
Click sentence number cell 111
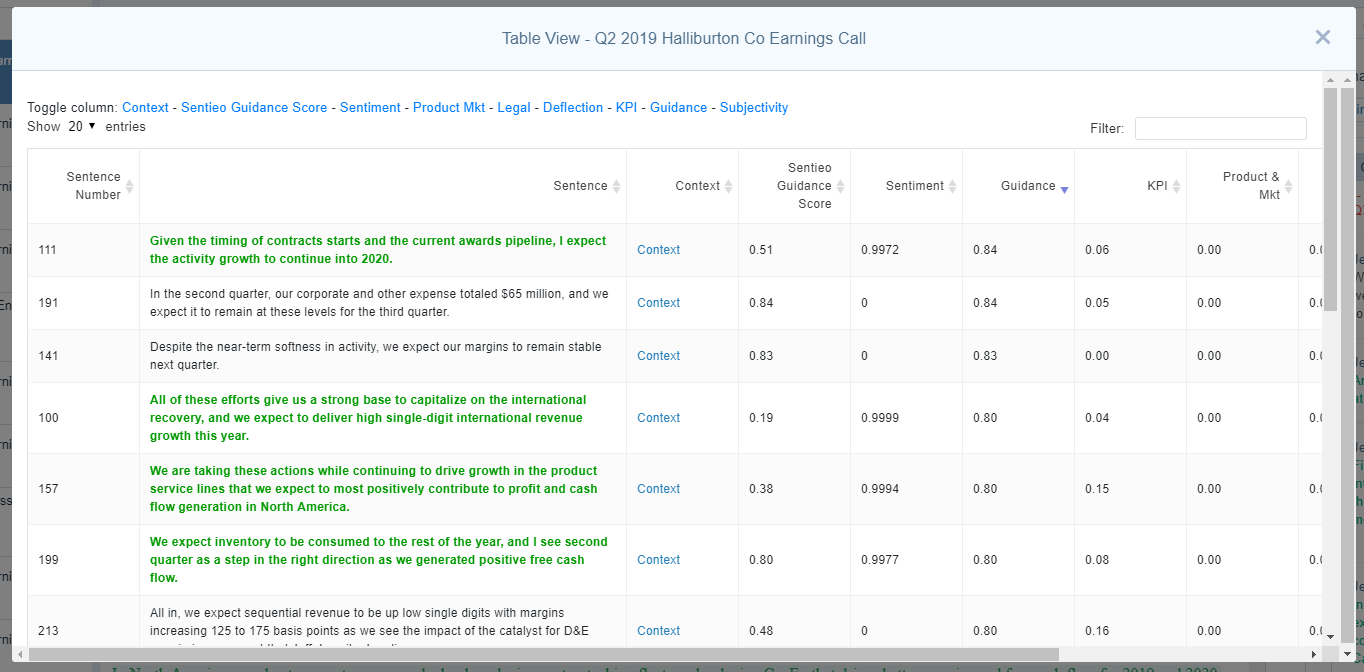(83, 250)
